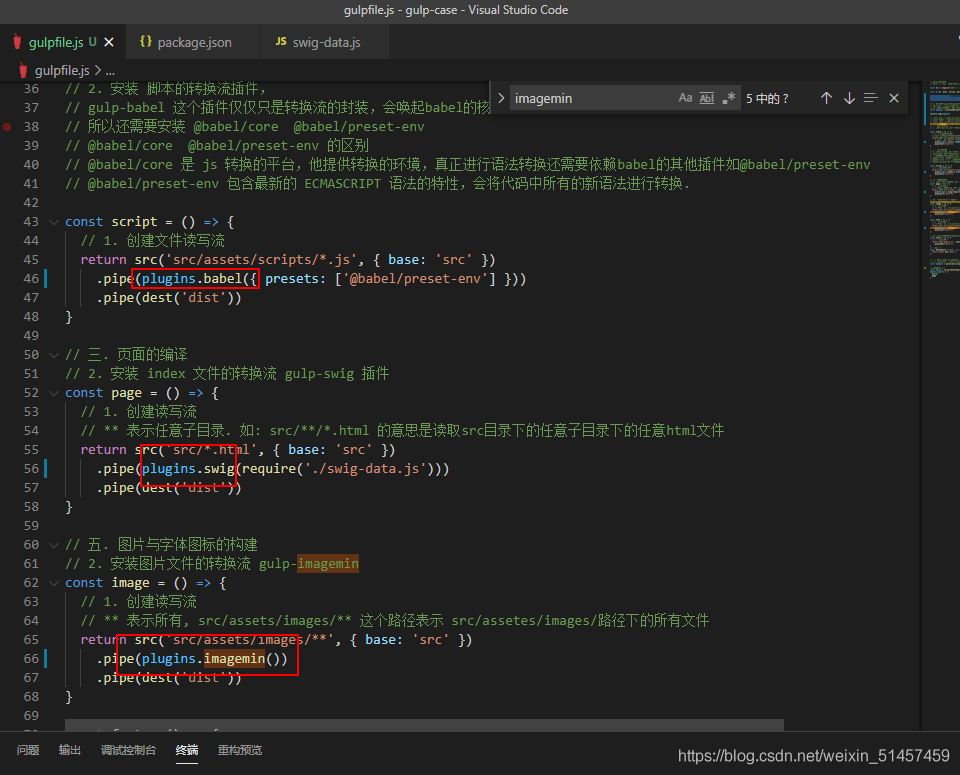Click the gulp icon on gulpfile.js tab
Image resolution: width=960 pixels, height=775 pixels.
(x=17, y=42)
